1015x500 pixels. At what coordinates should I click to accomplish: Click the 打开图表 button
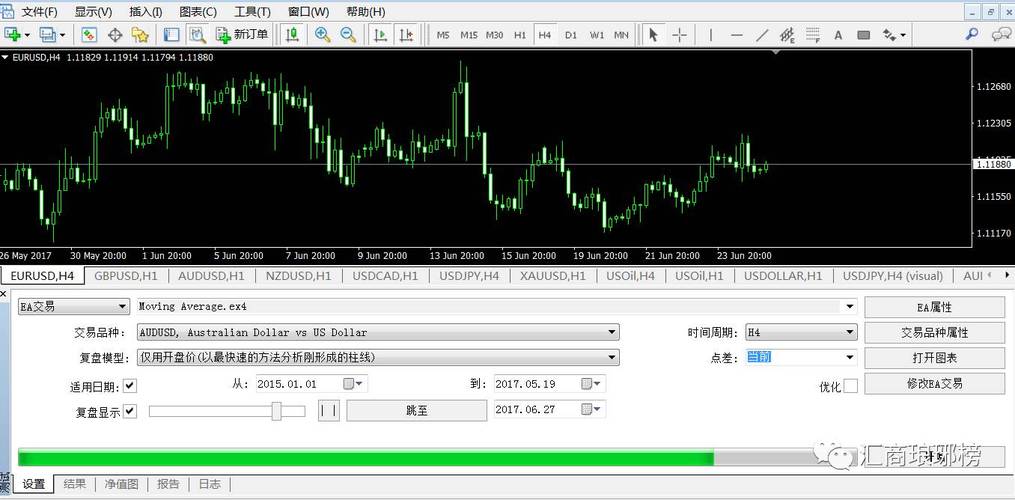click(933, 358)
